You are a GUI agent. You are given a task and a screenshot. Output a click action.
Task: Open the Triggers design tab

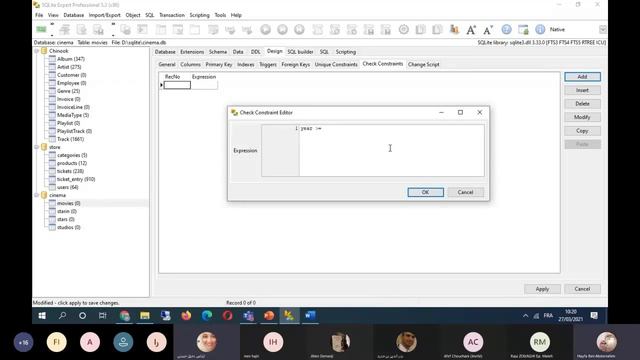[268, 64]
